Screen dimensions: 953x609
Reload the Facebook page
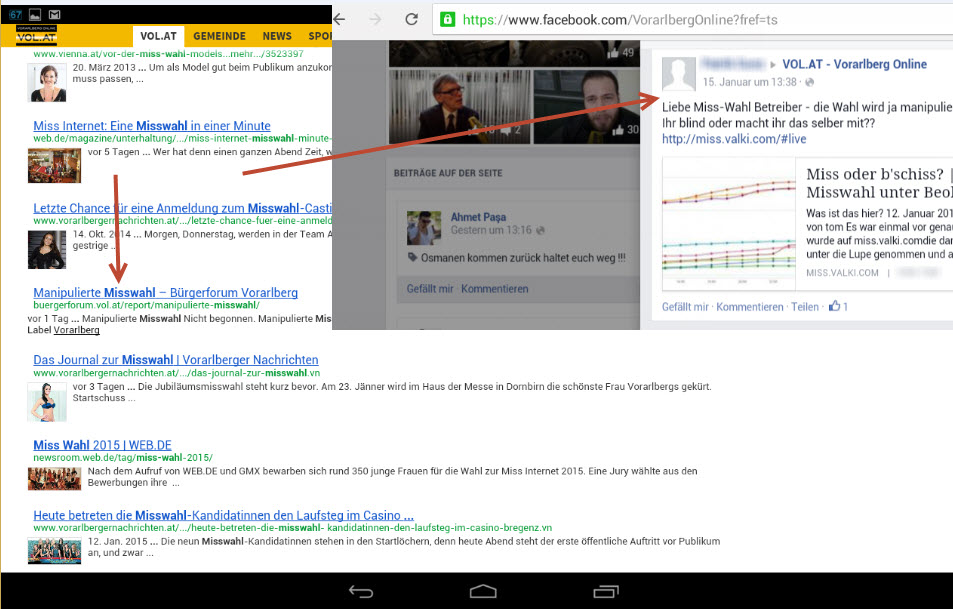[411, 19]
